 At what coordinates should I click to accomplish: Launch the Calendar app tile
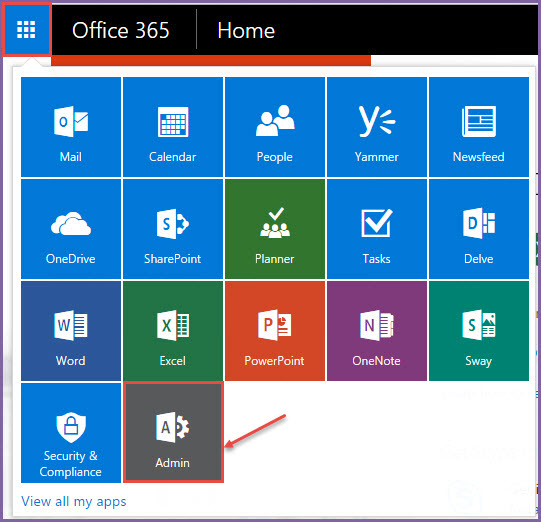coord(173,127)
